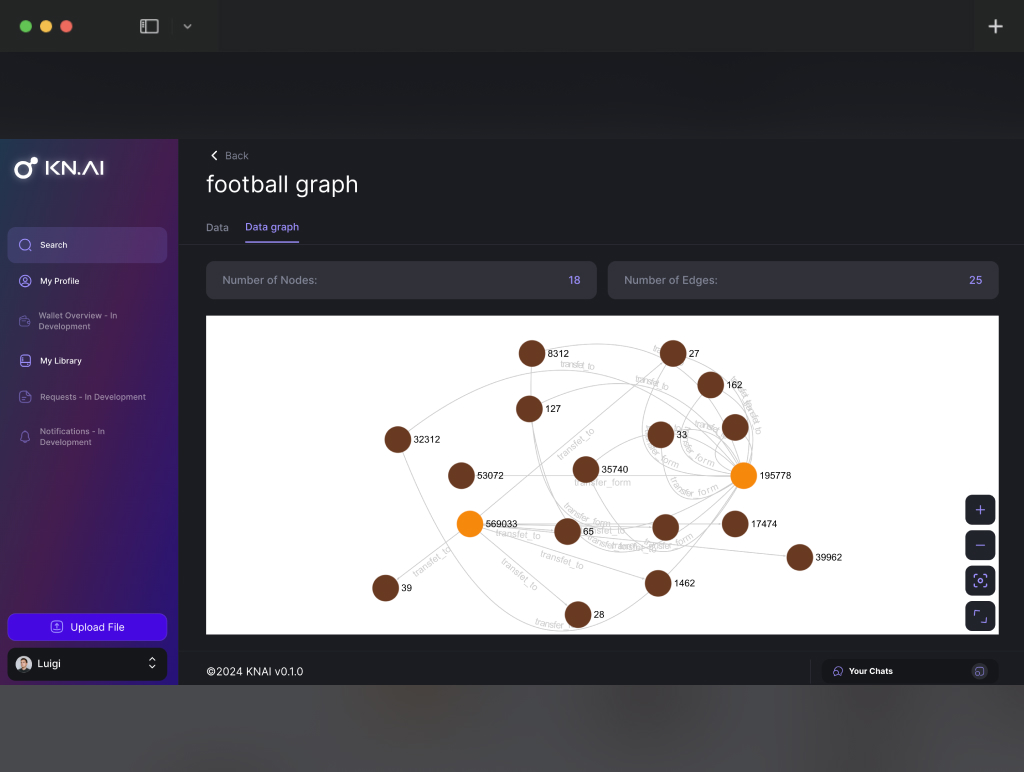Go to My Profile
Screen dimensions: 1024x772
click(59, 281)
